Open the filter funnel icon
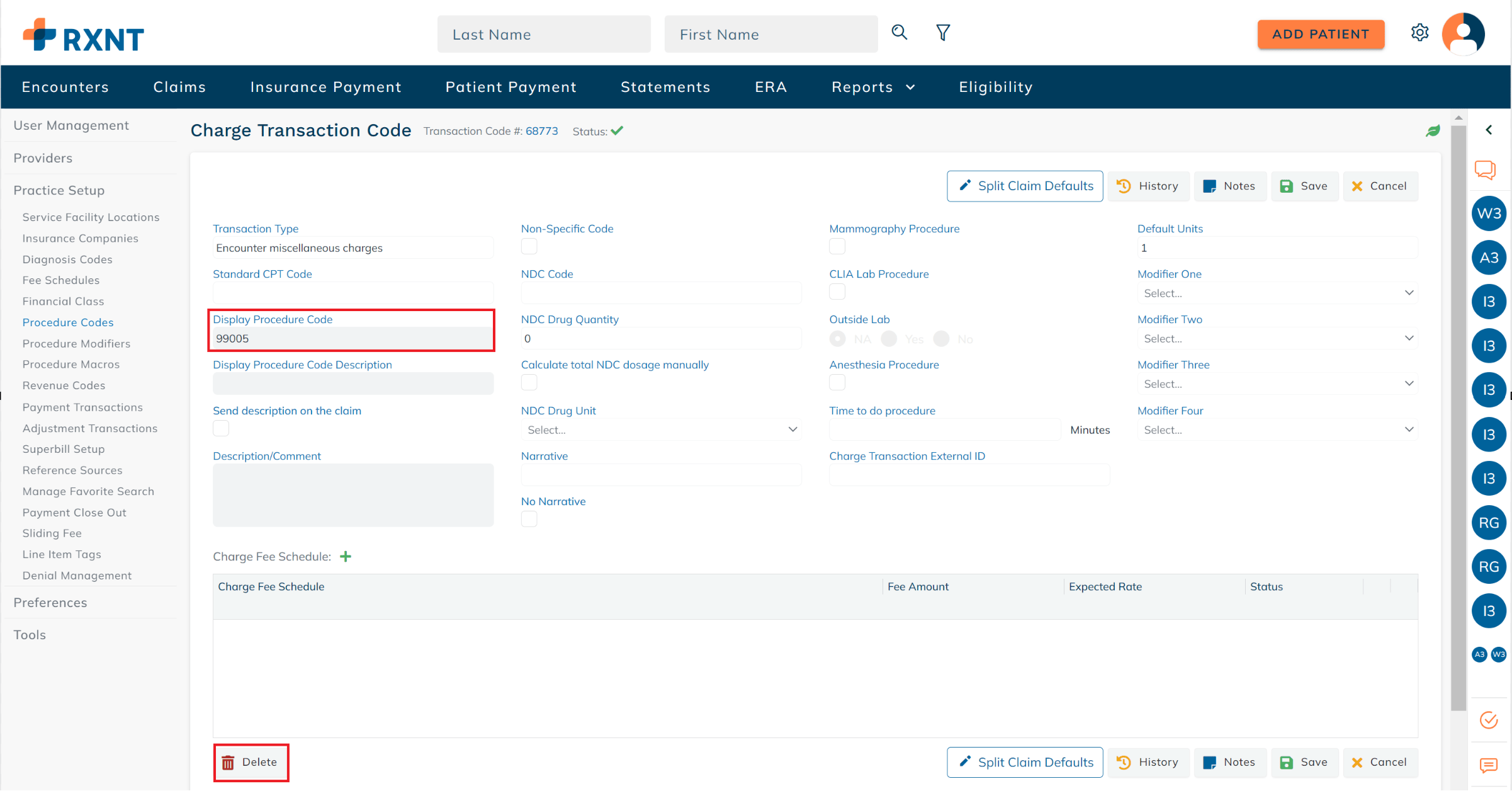The image size is (1512, 791). [x=942, y=33]
